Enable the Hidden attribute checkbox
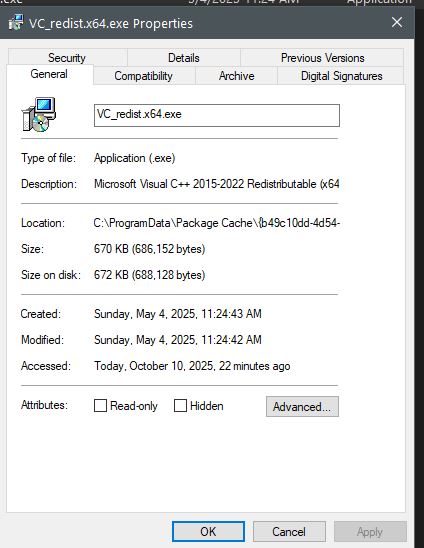Image resolution: width=424 pixels, height=548 pixels. point(180,406)
